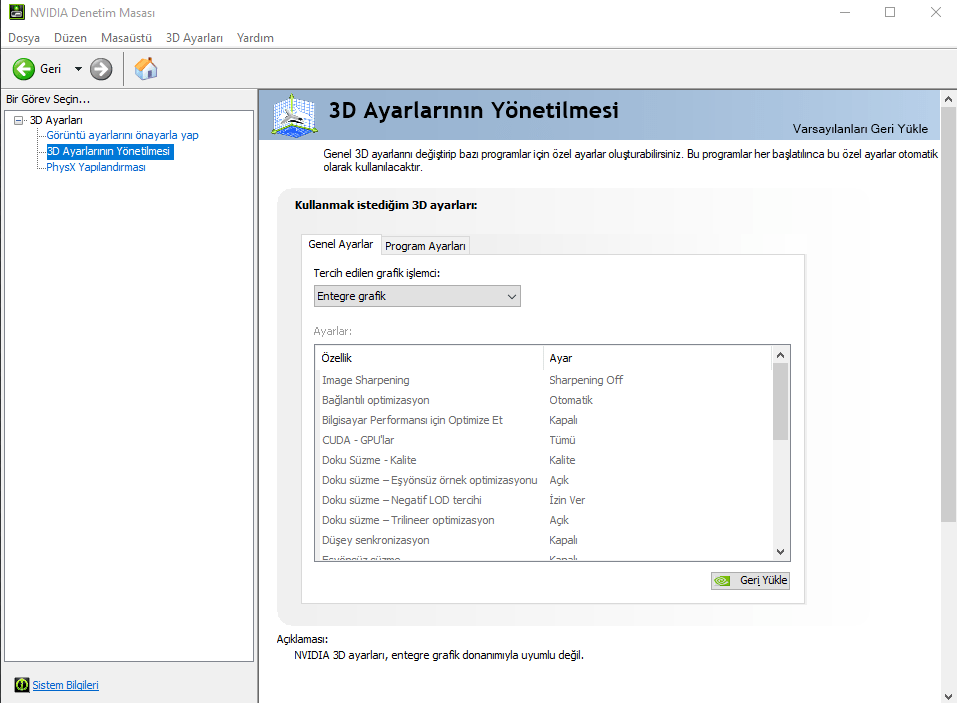Select Bilgisayar Performansı için Optimize Et row
The height and width of the screenshot is (703, 957).
point(544,420)
